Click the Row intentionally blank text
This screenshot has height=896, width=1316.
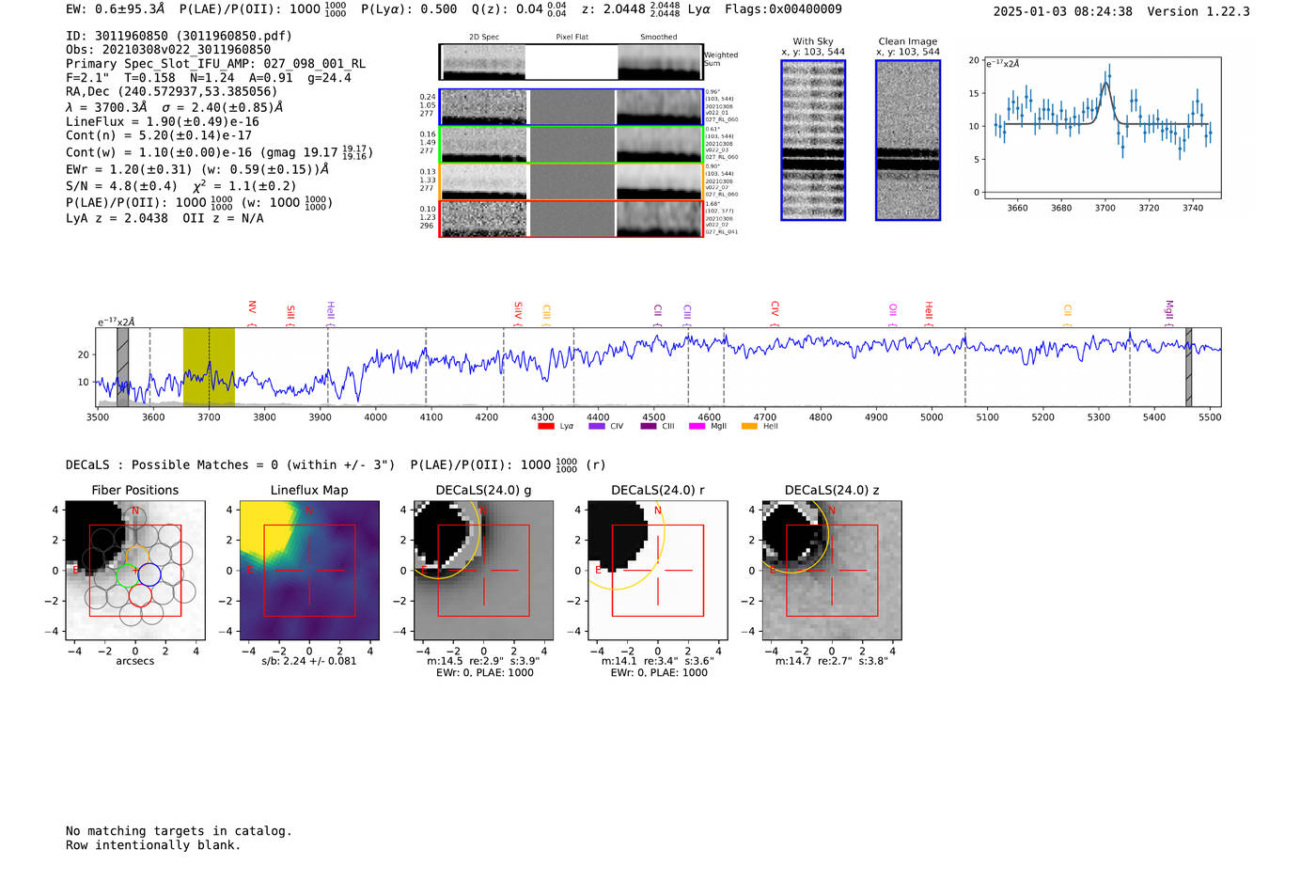coord(153,845)
